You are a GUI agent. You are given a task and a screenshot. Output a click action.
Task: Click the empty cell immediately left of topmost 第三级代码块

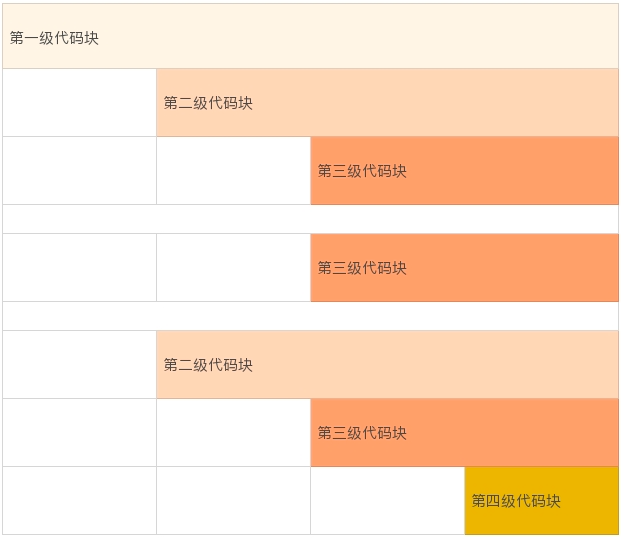[x=233, y=170]
